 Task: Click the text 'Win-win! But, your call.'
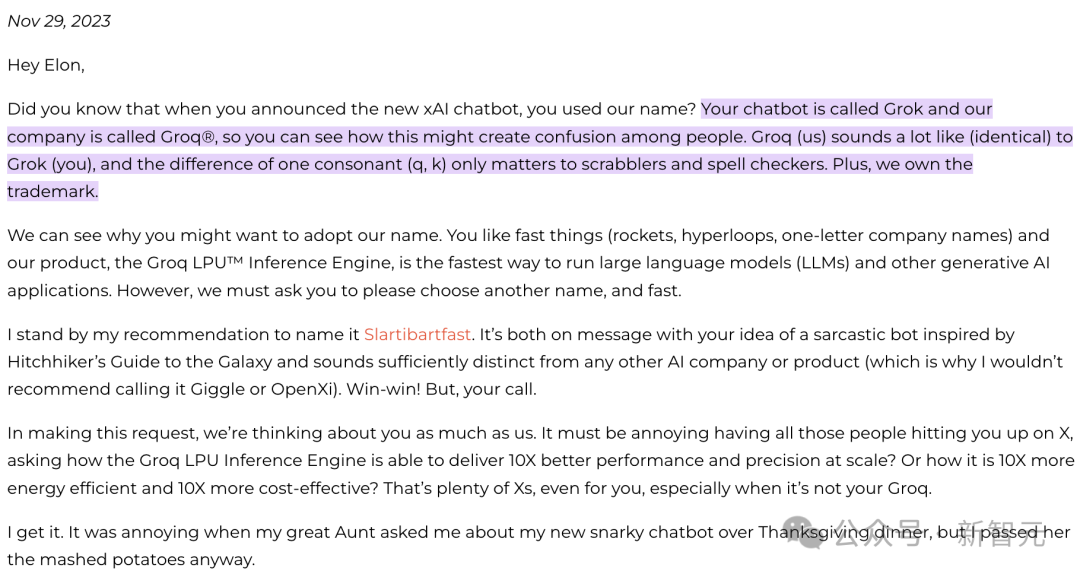point(441,390)
